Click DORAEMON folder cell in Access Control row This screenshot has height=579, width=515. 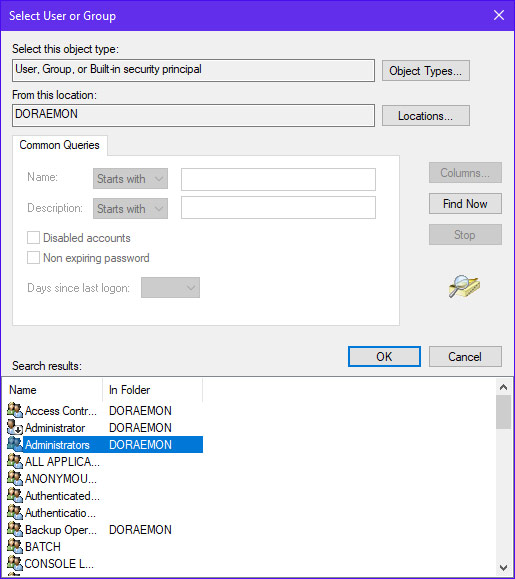[x=140, y=411]
